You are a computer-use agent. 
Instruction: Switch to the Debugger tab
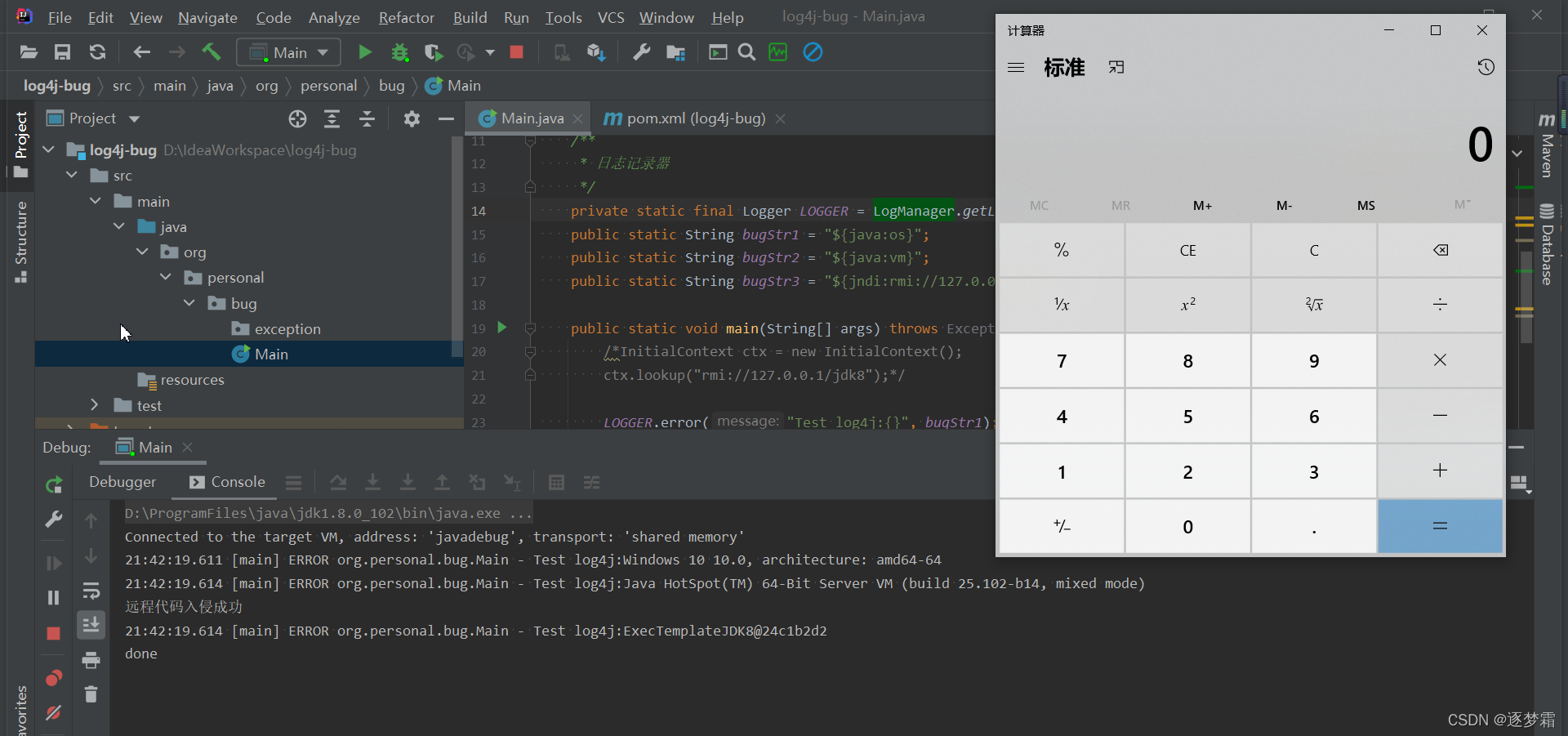122,482
